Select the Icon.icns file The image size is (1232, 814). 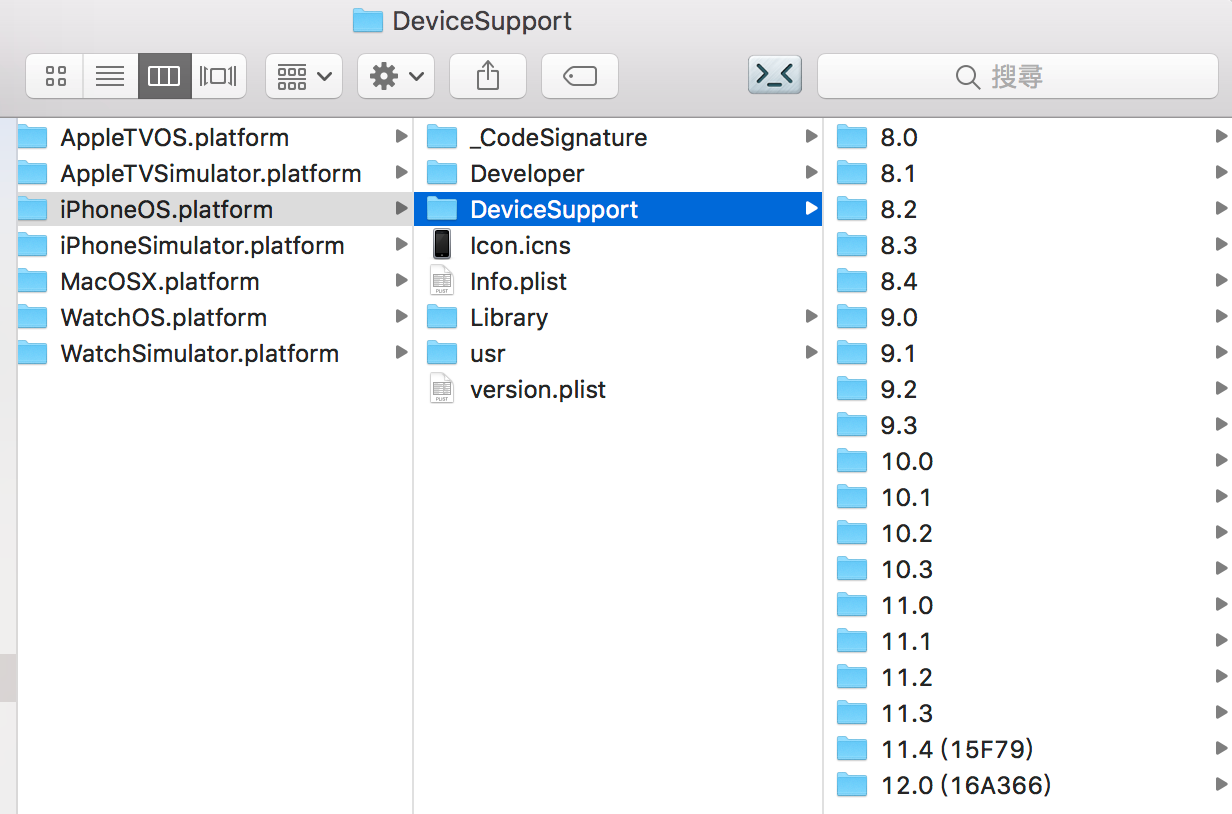(520, 245)
